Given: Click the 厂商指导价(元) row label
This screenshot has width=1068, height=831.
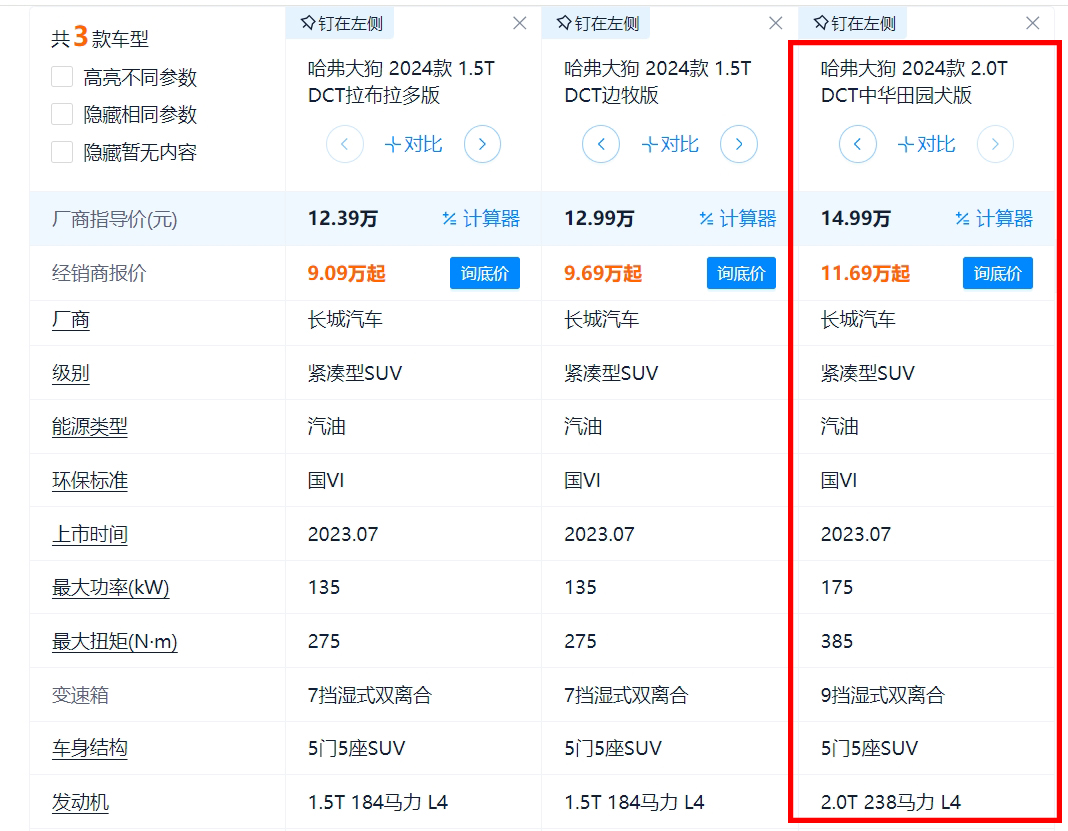Looking at the screenshot, I should coord(114,219).
